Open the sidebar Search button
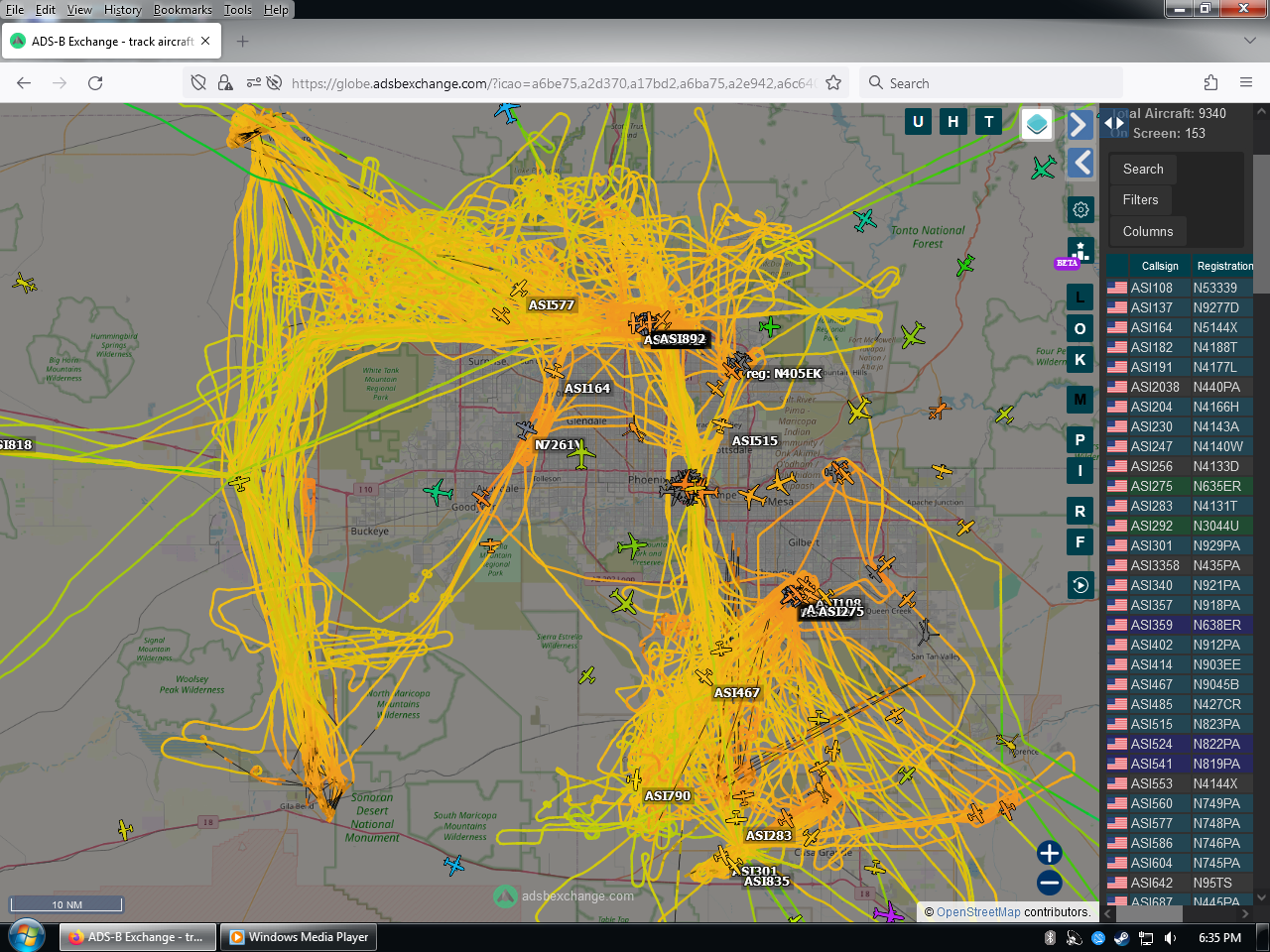 [x=1143, y=170]
